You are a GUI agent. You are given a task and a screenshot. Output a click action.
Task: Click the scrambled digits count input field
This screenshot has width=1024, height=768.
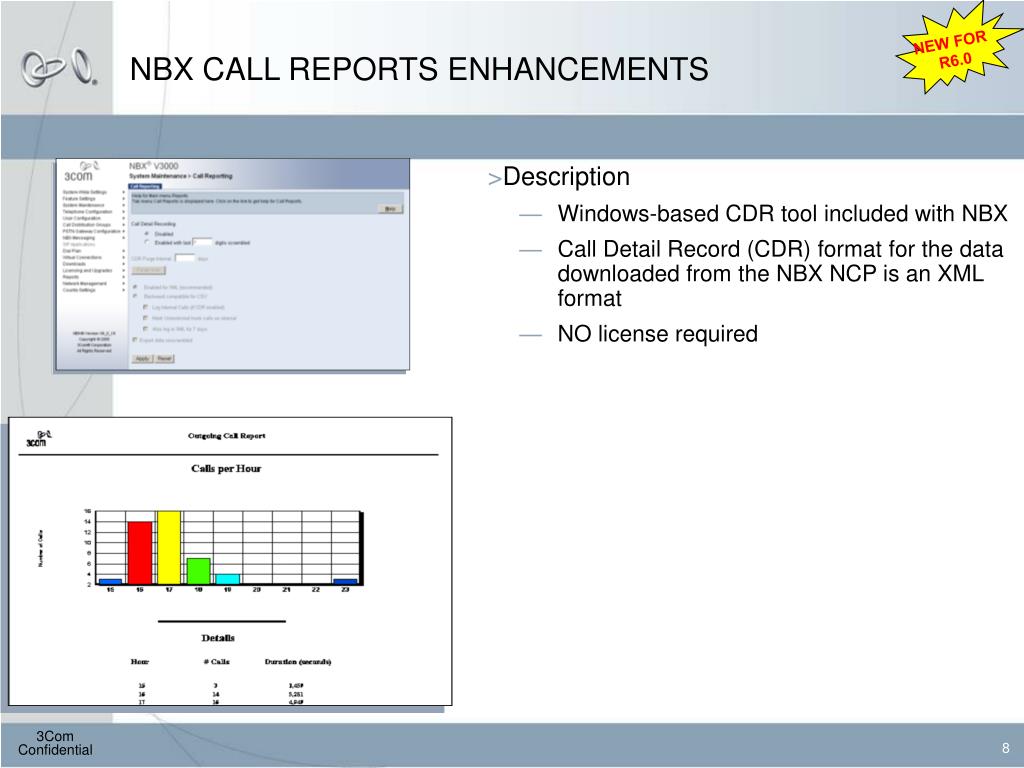pyautogui.click(x=202, y=242)
